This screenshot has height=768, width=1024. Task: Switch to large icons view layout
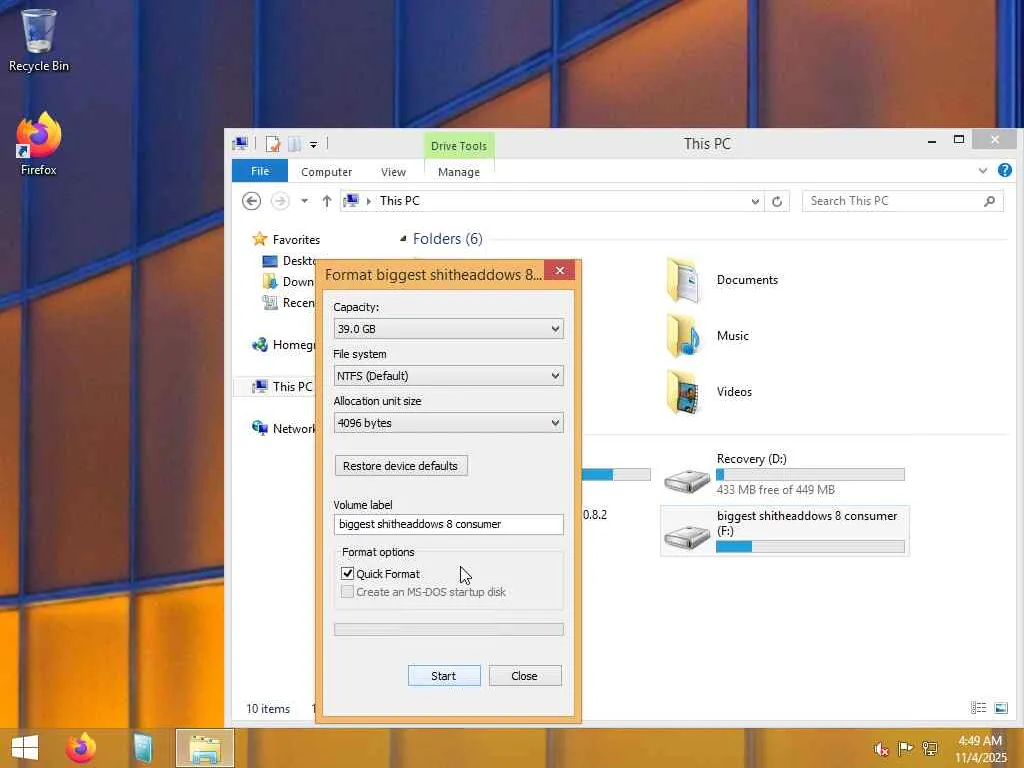click(1000, 708)
